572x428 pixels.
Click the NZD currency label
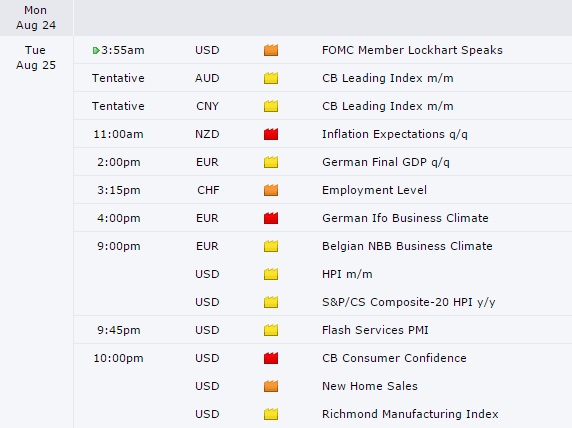tap(207, 134)
